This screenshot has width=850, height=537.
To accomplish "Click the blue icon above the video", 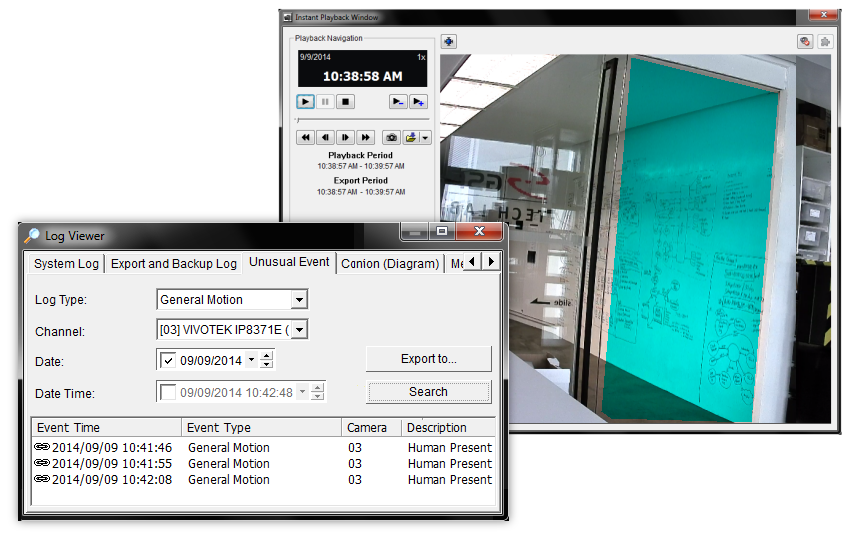I will (x=449, y=41).
